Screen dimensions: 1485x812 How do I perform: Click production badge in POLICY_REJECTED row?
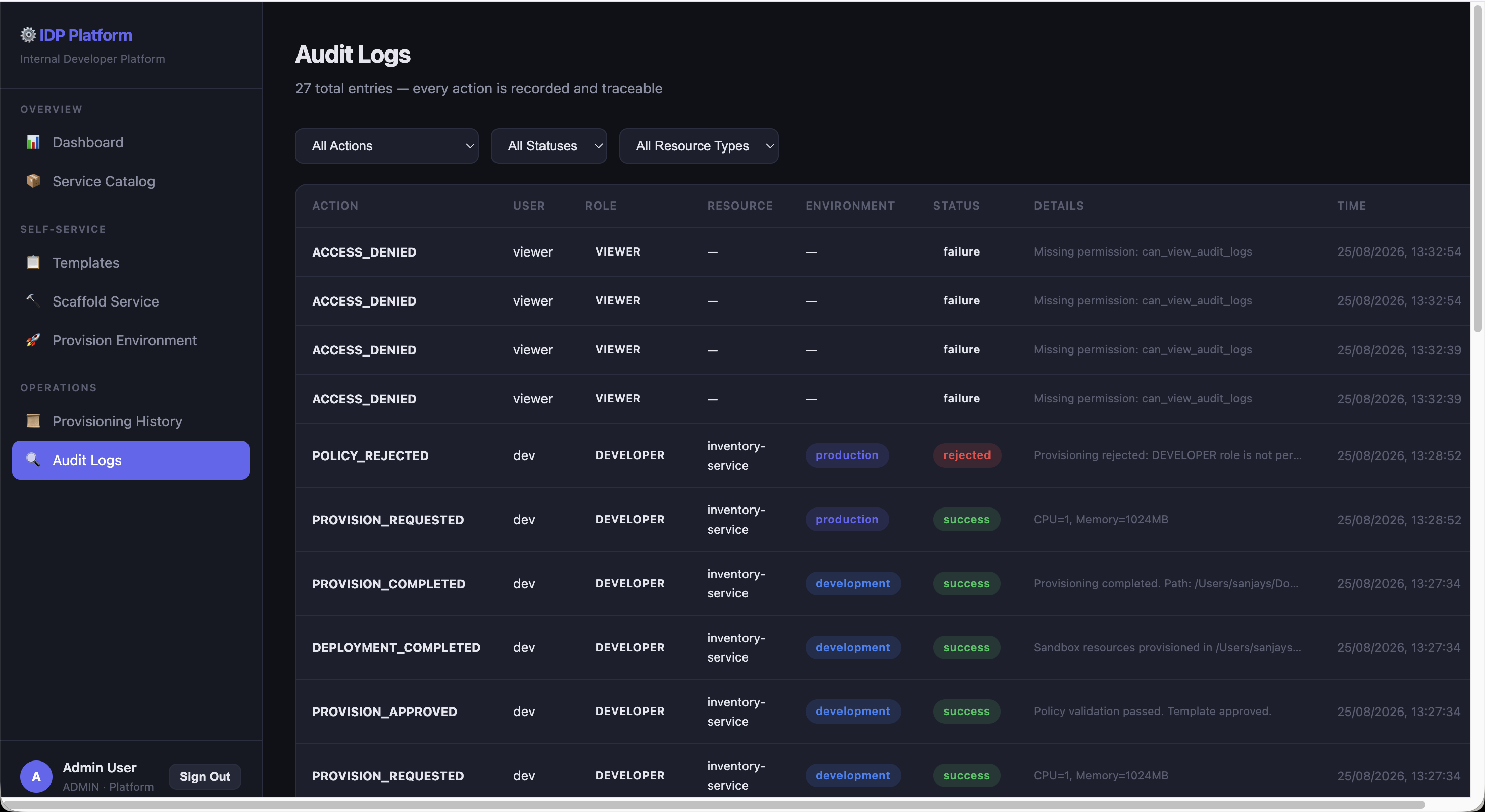pyautogui.click(x=847, y=455)
